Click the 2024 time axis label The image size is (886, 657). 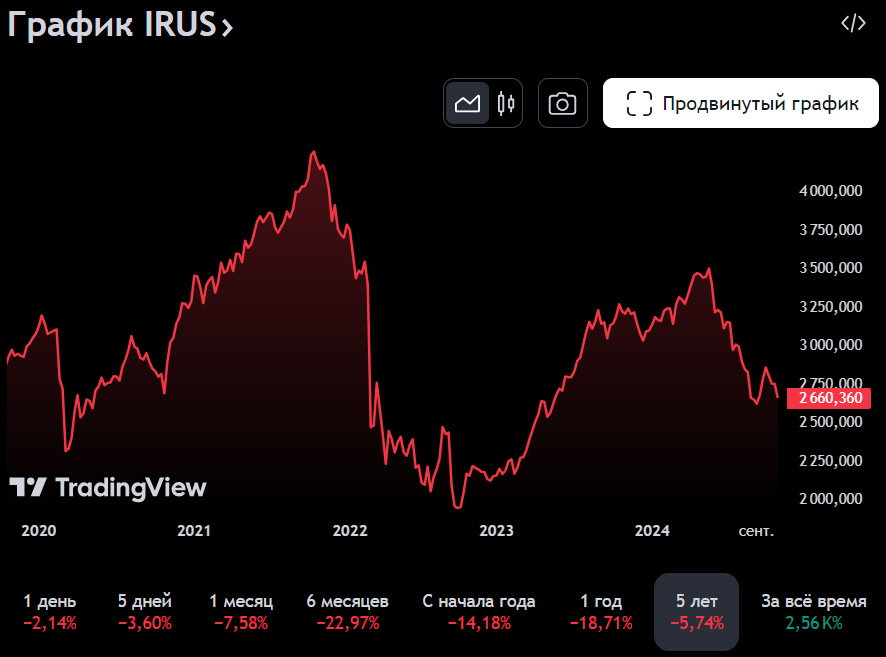click(x=652, y=531)
